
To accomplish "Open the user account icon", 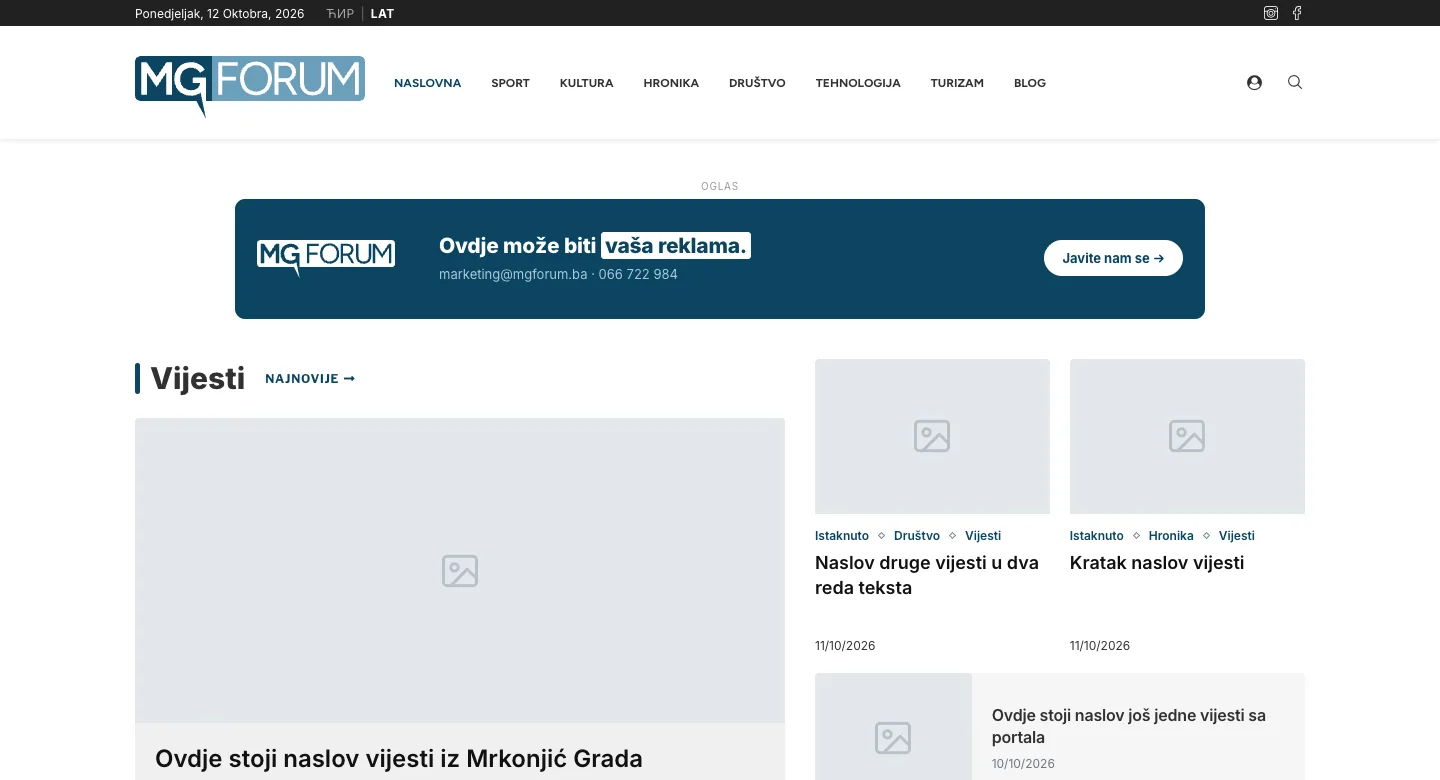I will coord(1254,83).
